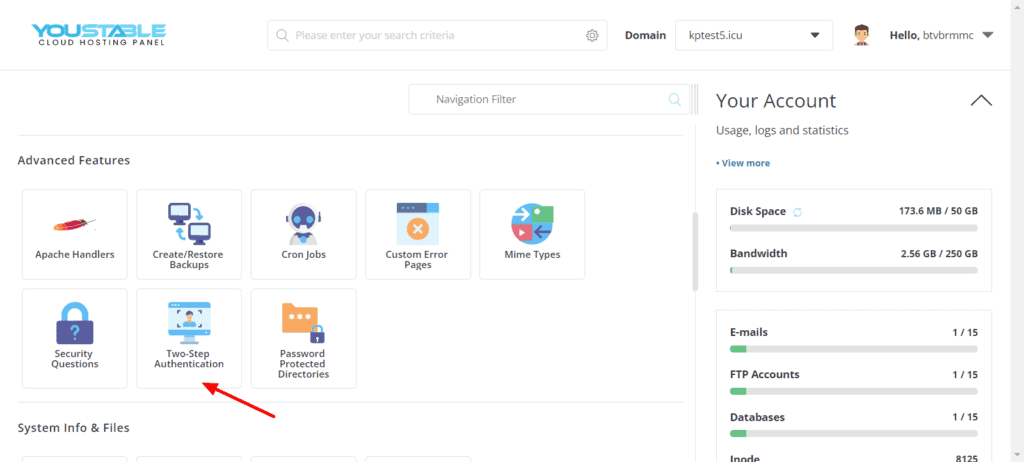Refresh the Disk Space usage

[x=797, y=212]
